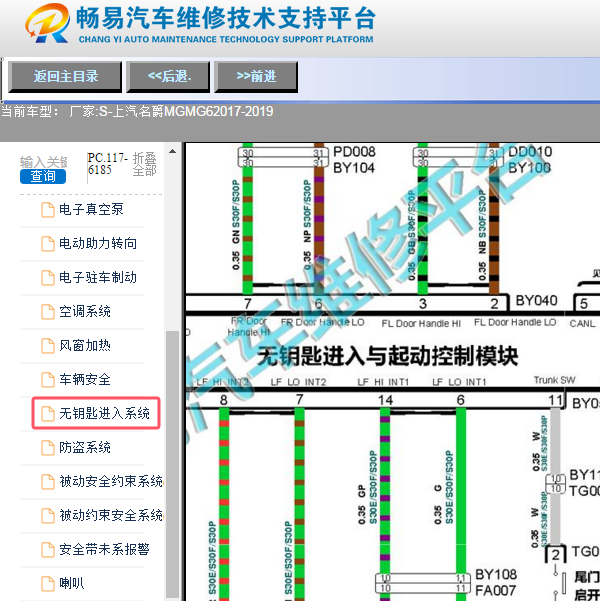600x601 pixels.
Task: Click the document icon beside 电子驻车制动
Action: click(x=48, y=278)
